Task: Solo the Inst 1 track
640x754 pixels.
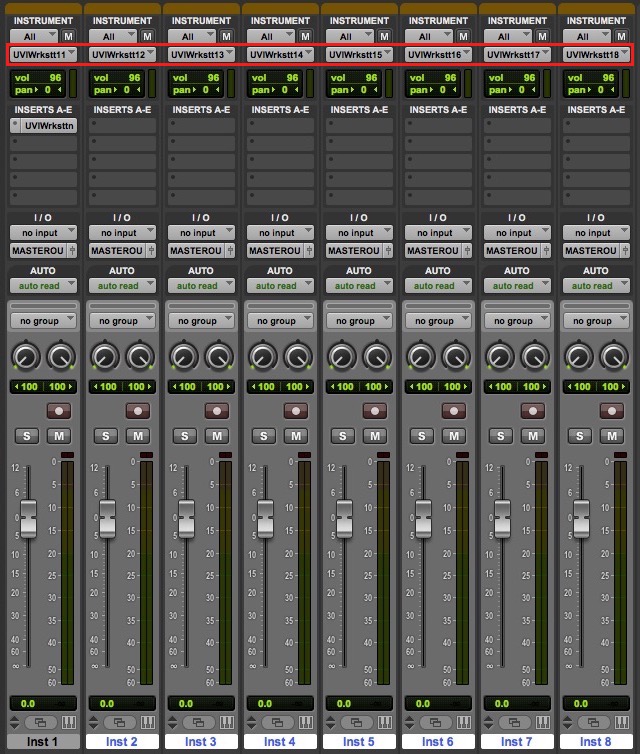Action: (x=27, y=436)
